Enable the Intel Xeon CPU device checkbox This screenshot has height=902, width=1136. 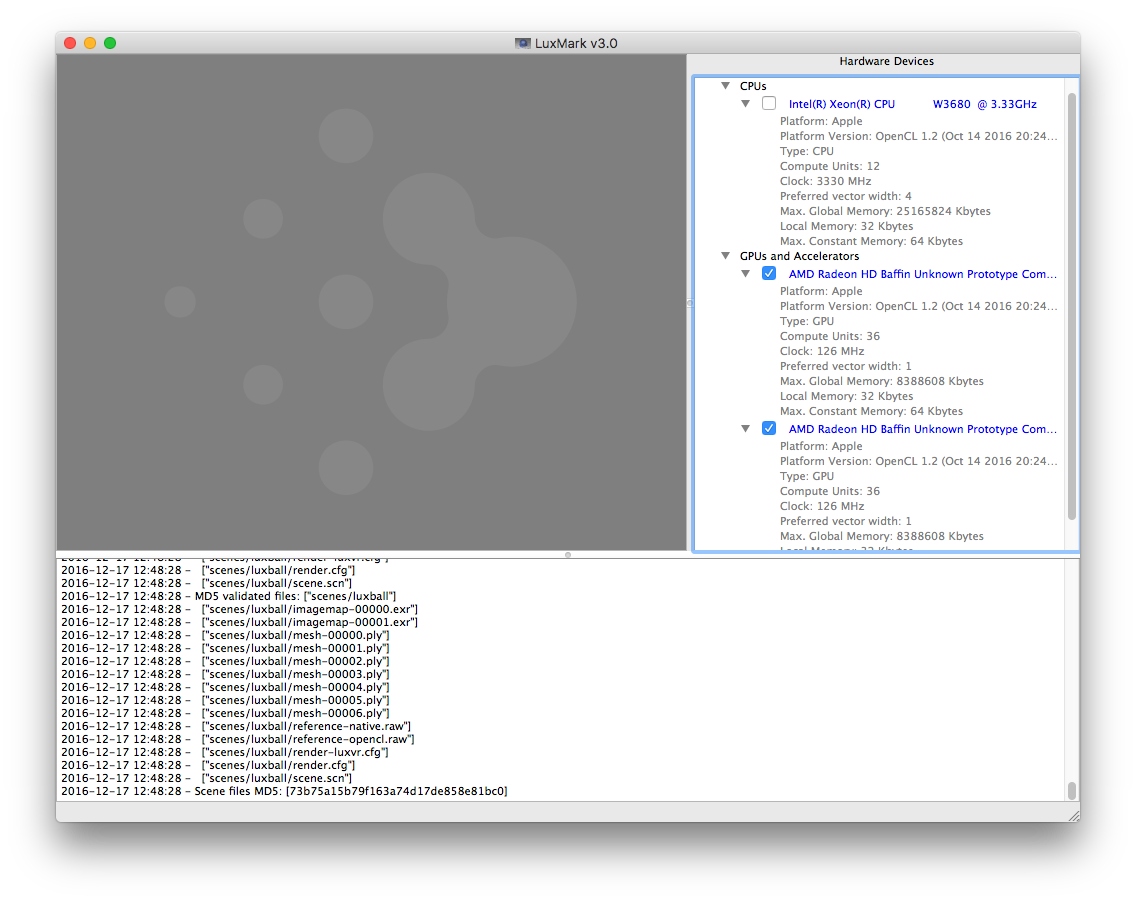coord(769,104)
